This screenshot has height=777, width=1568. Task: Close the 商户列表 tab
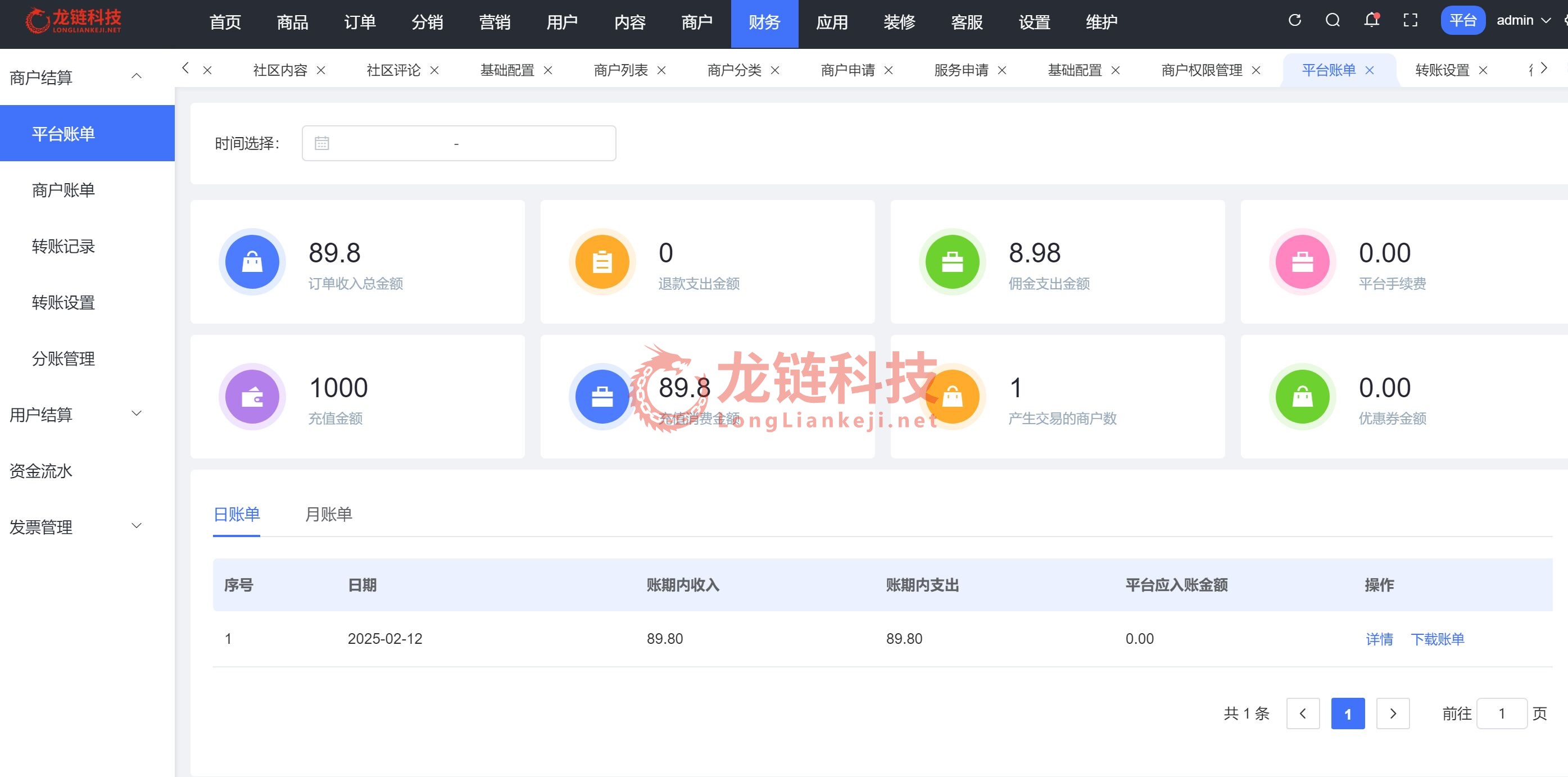pyautogui.click(x=661, y=71)
